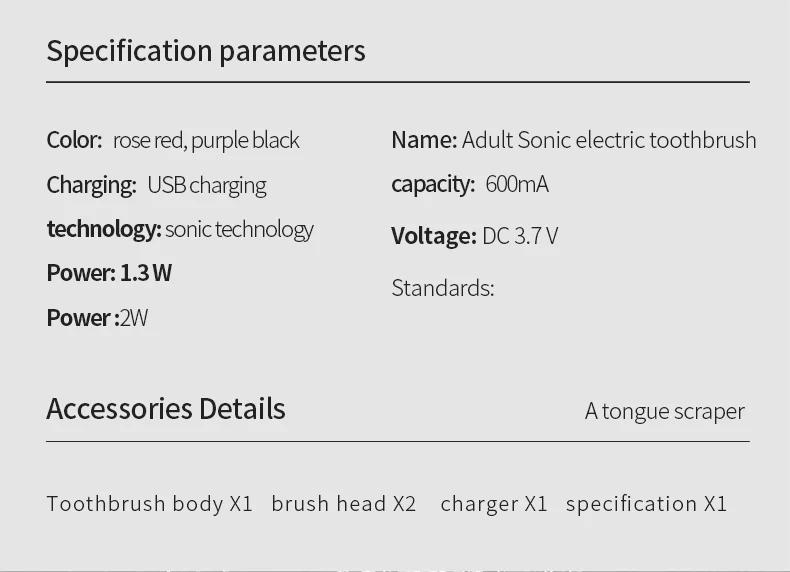The height and width of the screenshot is (572, 790).
Task: Click the technology label
Action: (103, 229)
